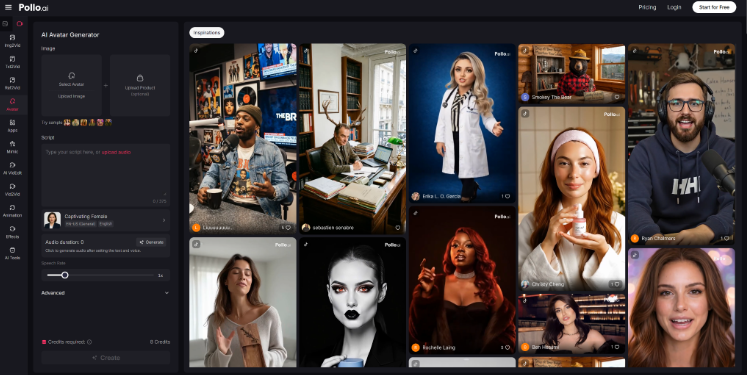747x375 pixels.
Task: Open AI Tools in the sidebar
Action: coord(12,253)
